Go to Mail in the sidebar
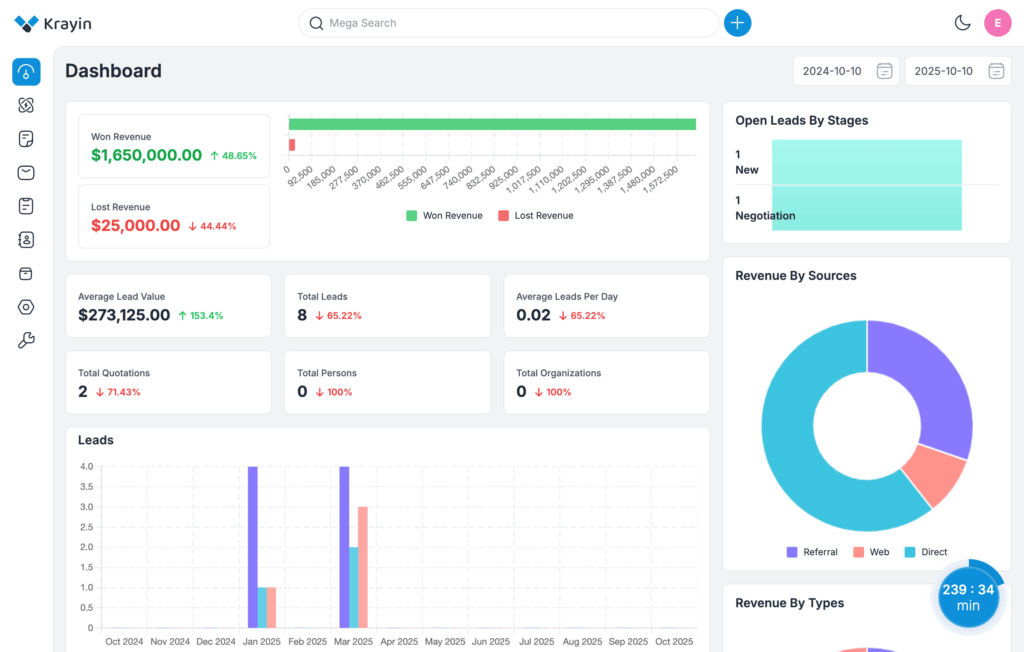1024x652 pixels. (x=27, y=173)
